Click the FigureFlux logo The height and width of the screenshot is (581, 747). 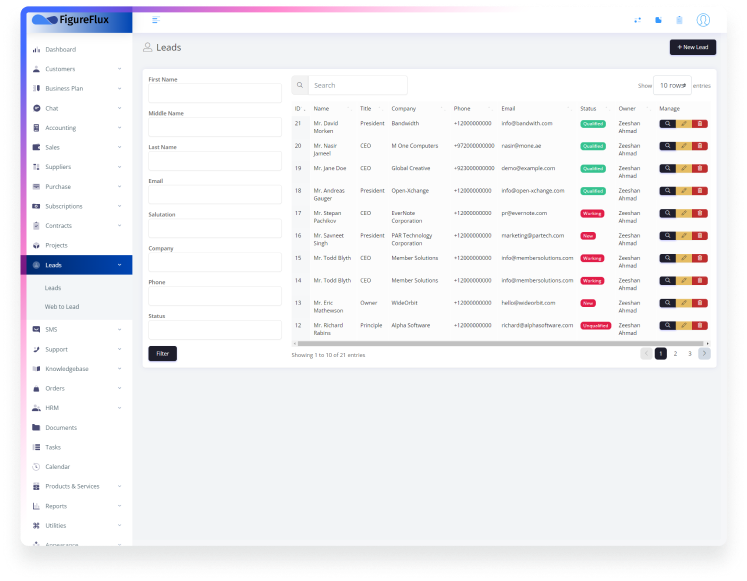(x=71, y=20)
